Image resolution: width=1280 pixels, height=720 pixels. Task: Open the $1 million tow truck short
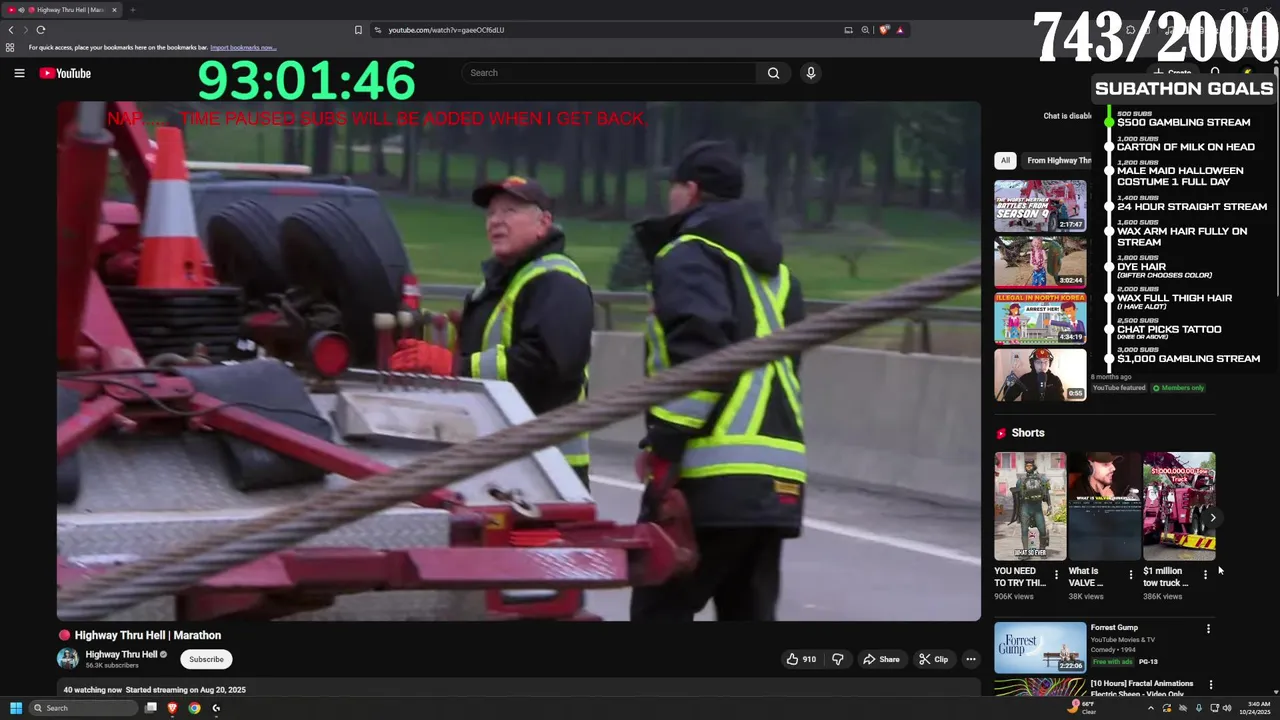point(1179,506)
